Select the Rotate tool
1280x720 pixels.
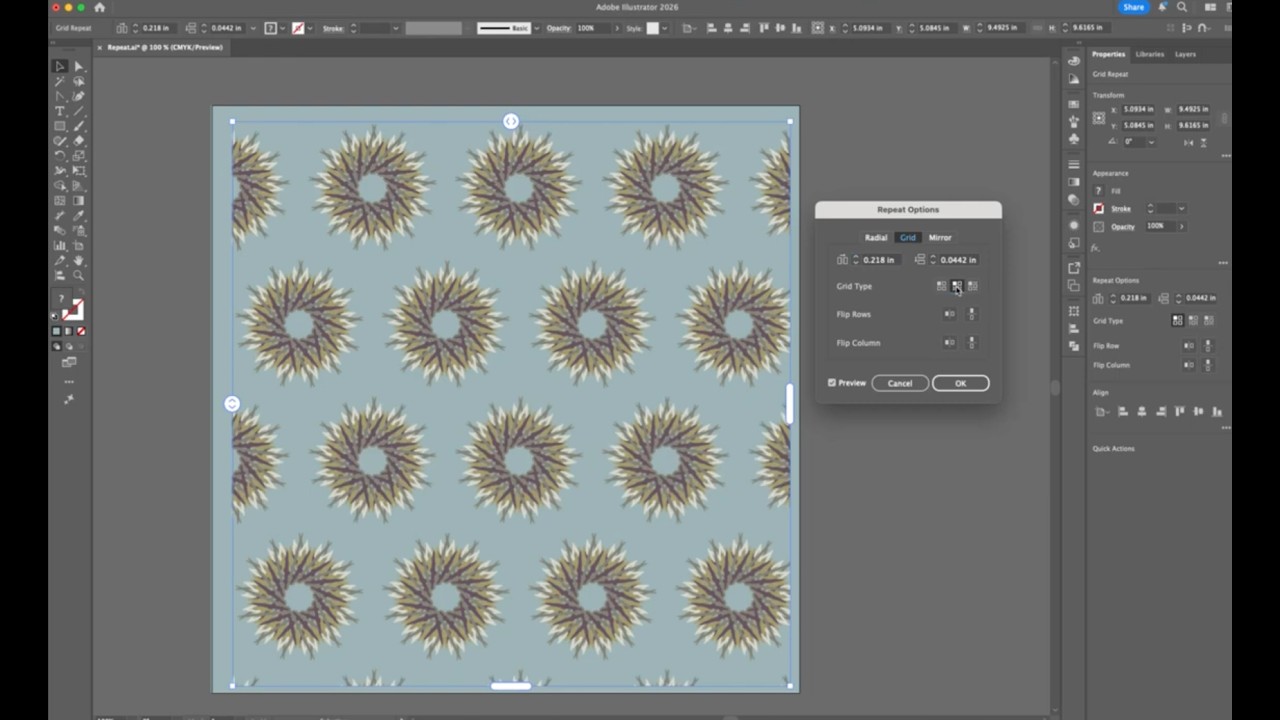(x=59, y=156)
